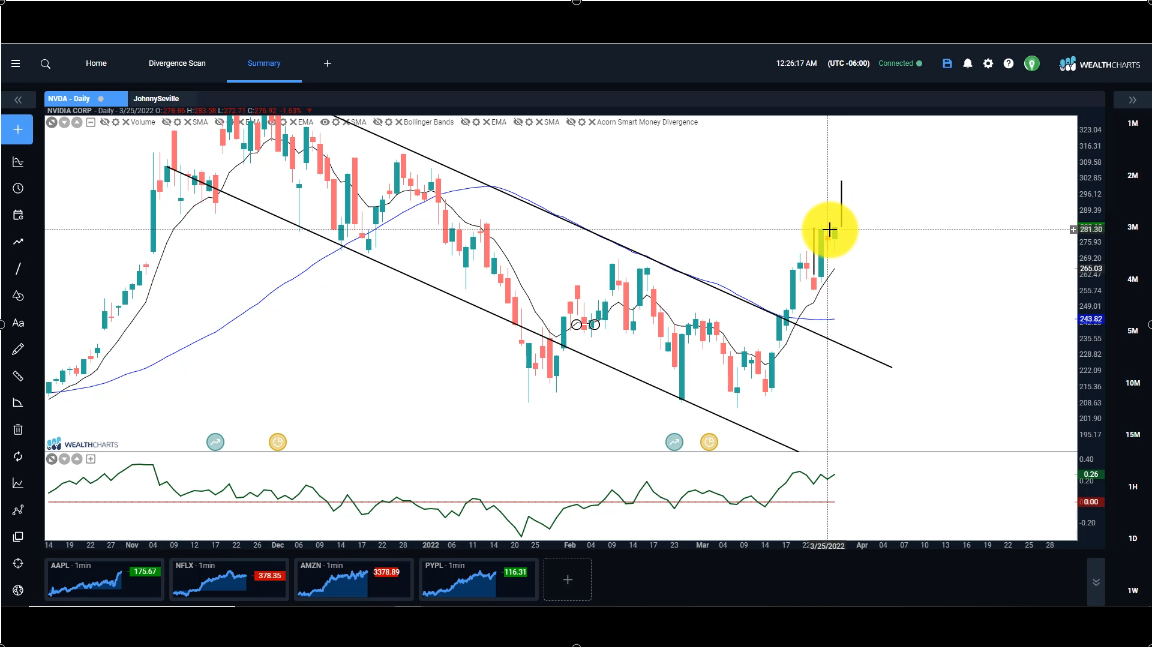Go to the Home tab
1152x647 pixels.
pyautogui.click(x=96, y=64)
